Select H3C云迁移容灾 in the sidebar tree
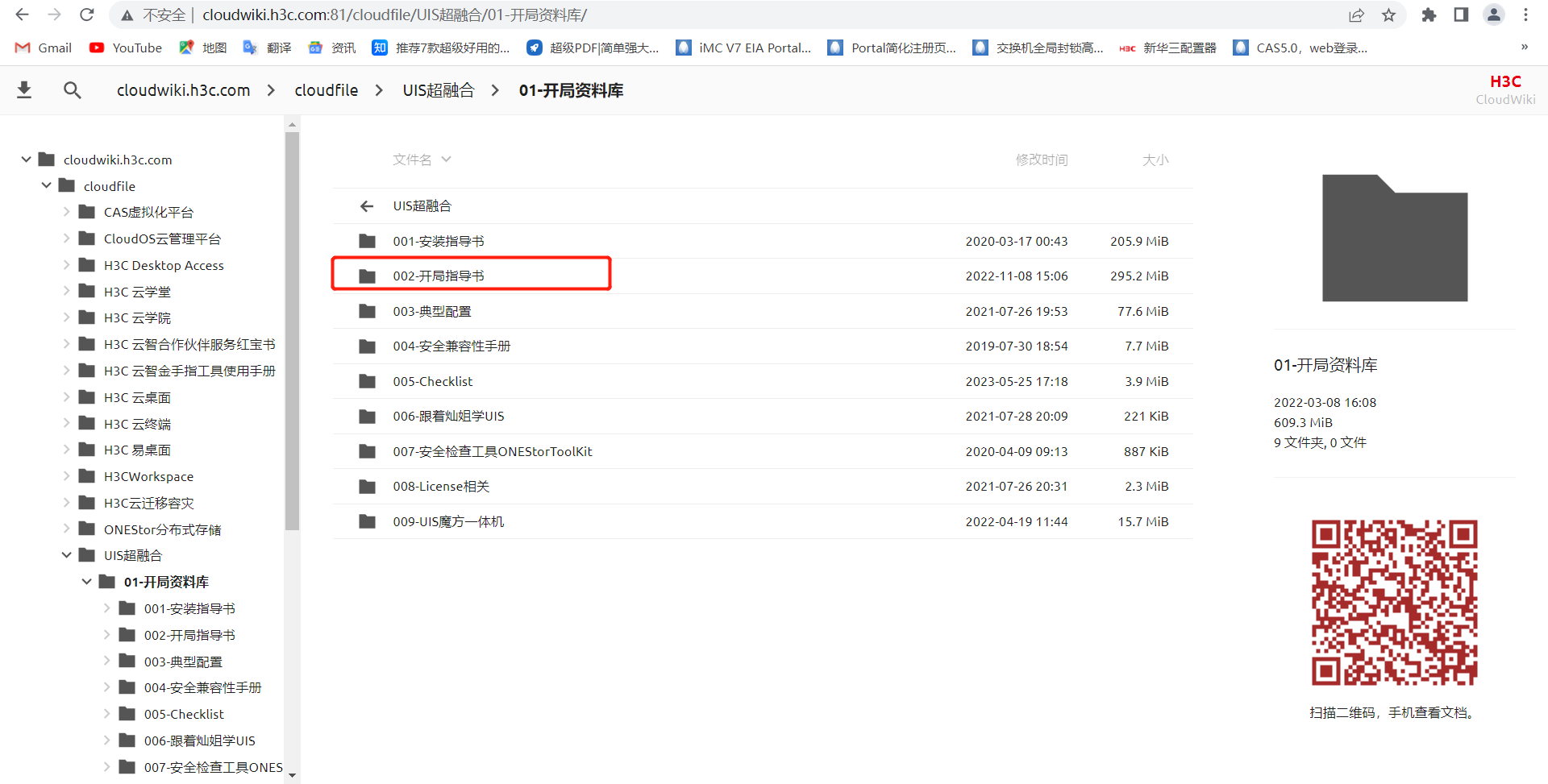 coord(149,503)
